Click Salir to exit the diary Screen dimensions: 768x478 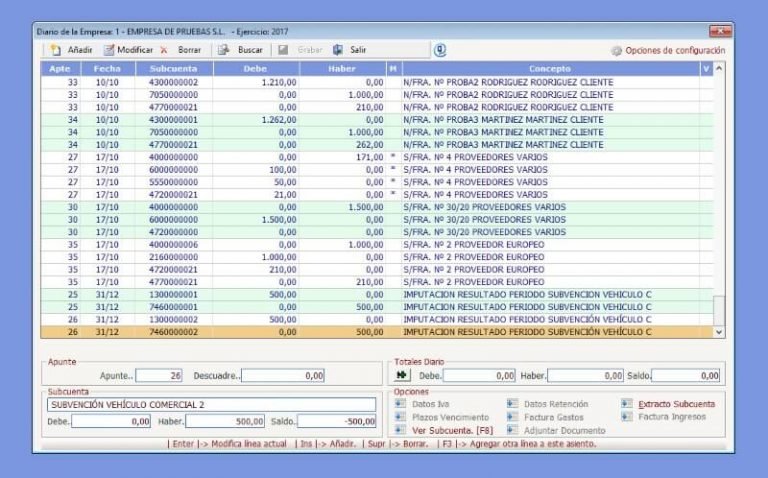pyautogui.click(x=349, y=49)
